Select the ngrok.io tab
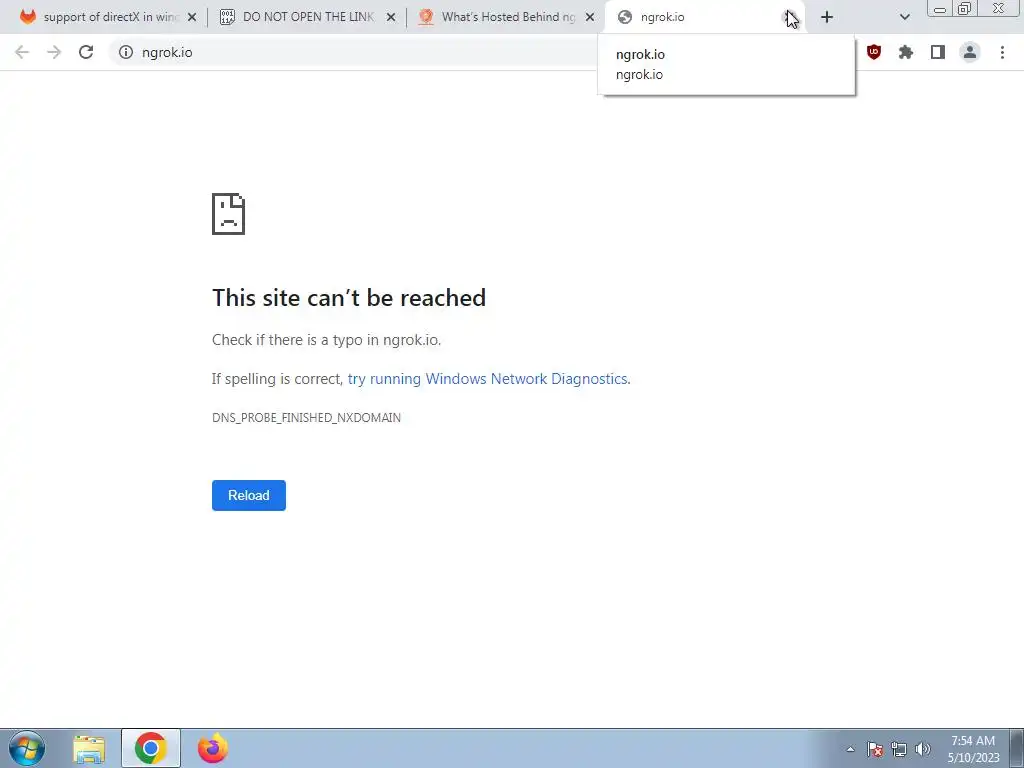The width and height of the screenshot is (1024, 768). coord(705,17)
